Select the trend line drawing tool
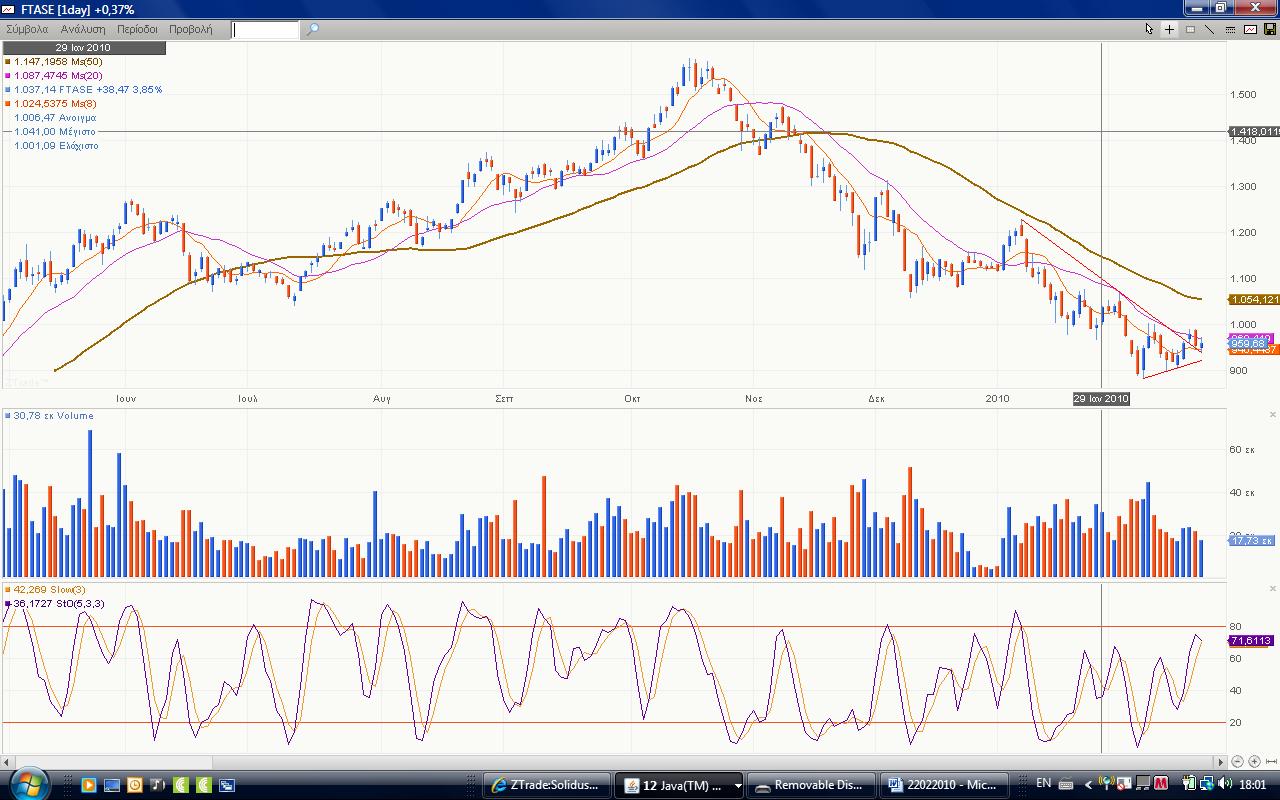The image size is (1280, 800). tap(1209, 29)
